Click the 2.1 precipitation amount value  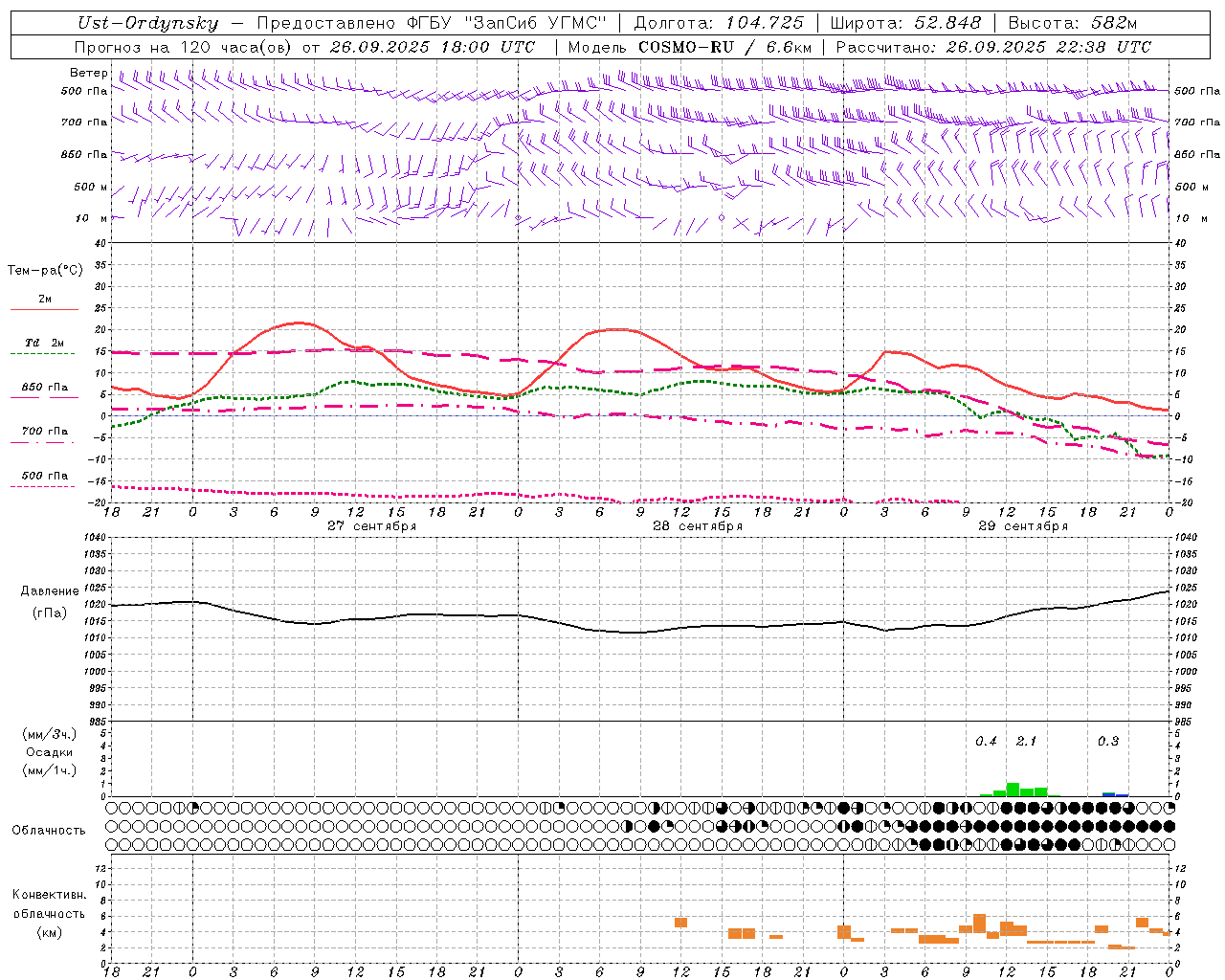tap(1026, 742)
